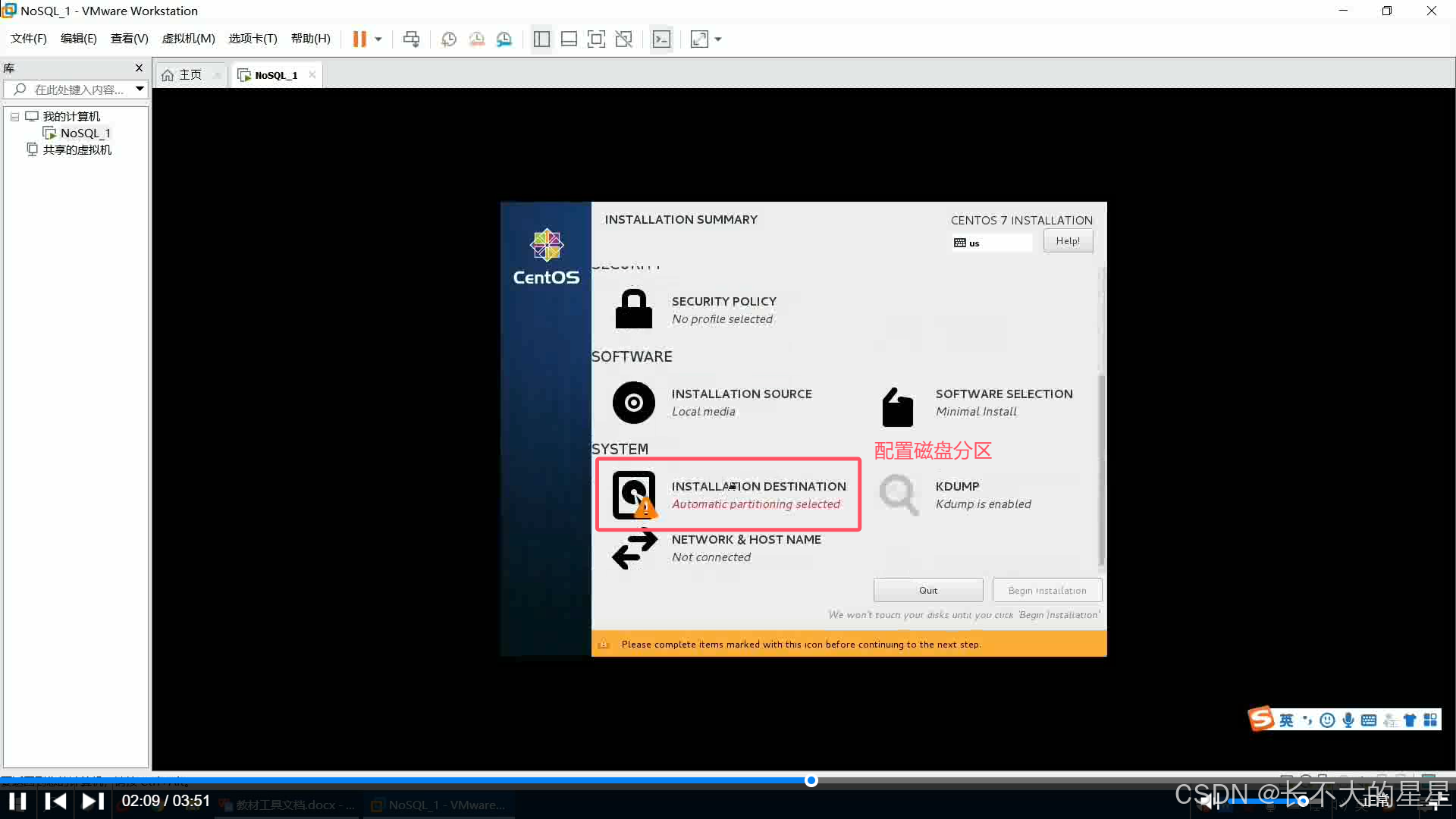Viewport: 1456px width, 819px height.
Task: Collapse the 我的计算机 tree node
Action: point(14,117)
